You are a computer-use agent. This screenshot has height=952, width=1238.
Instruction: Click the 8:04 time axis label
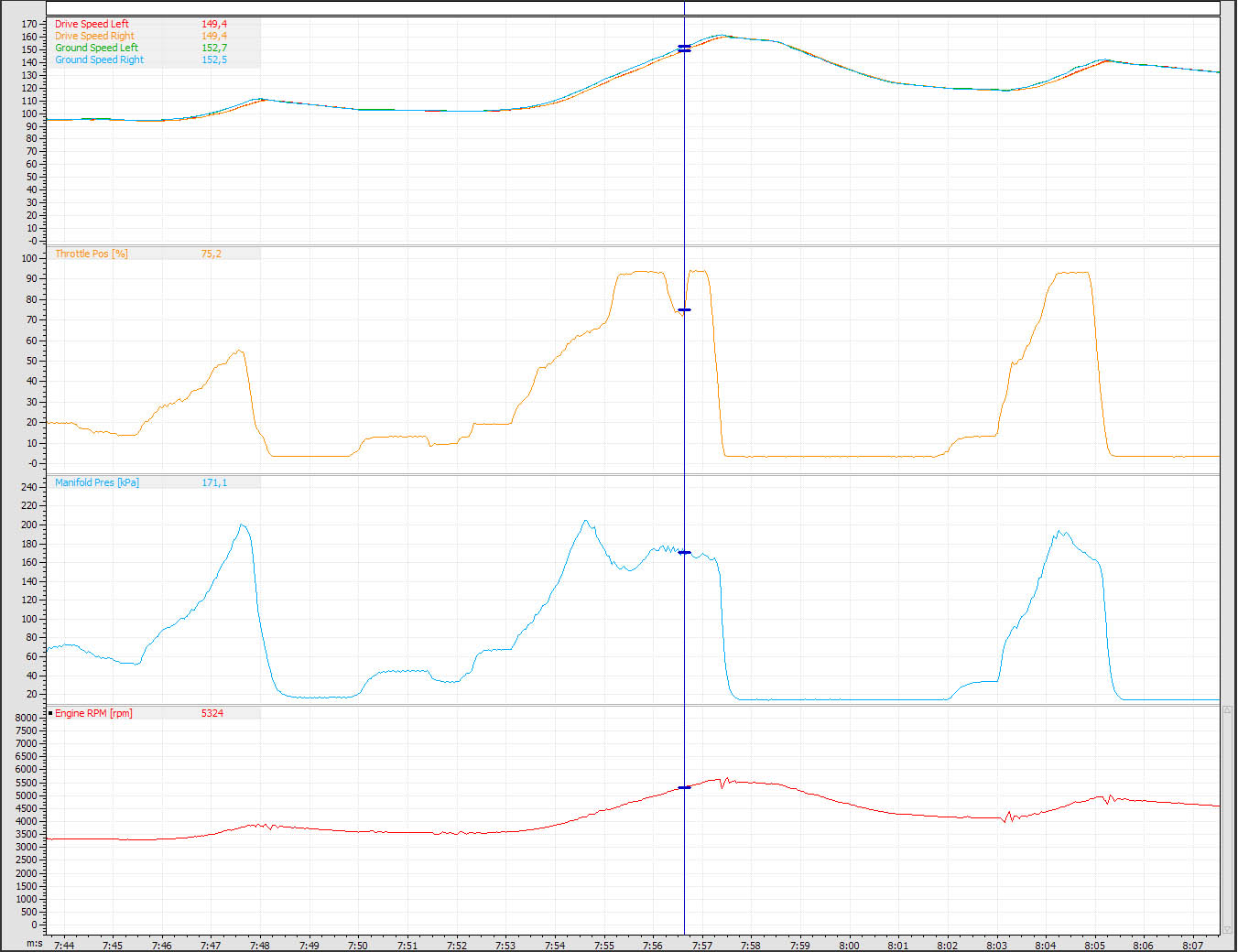tap(1045, 946)
